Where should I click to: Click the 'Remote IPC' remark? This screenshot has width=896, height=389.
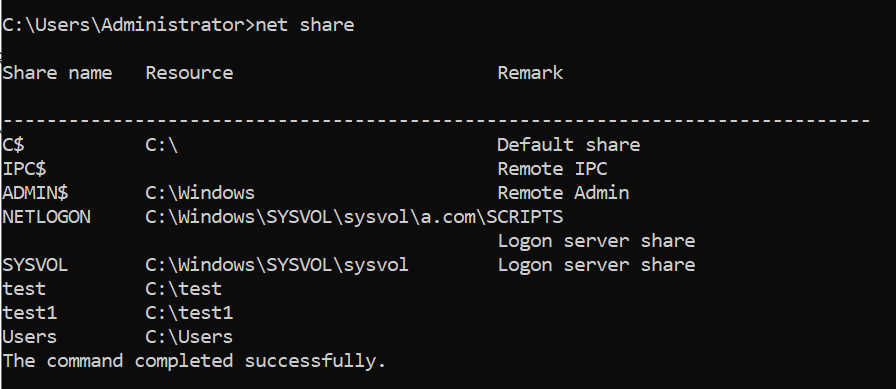(x=553, y=169)
